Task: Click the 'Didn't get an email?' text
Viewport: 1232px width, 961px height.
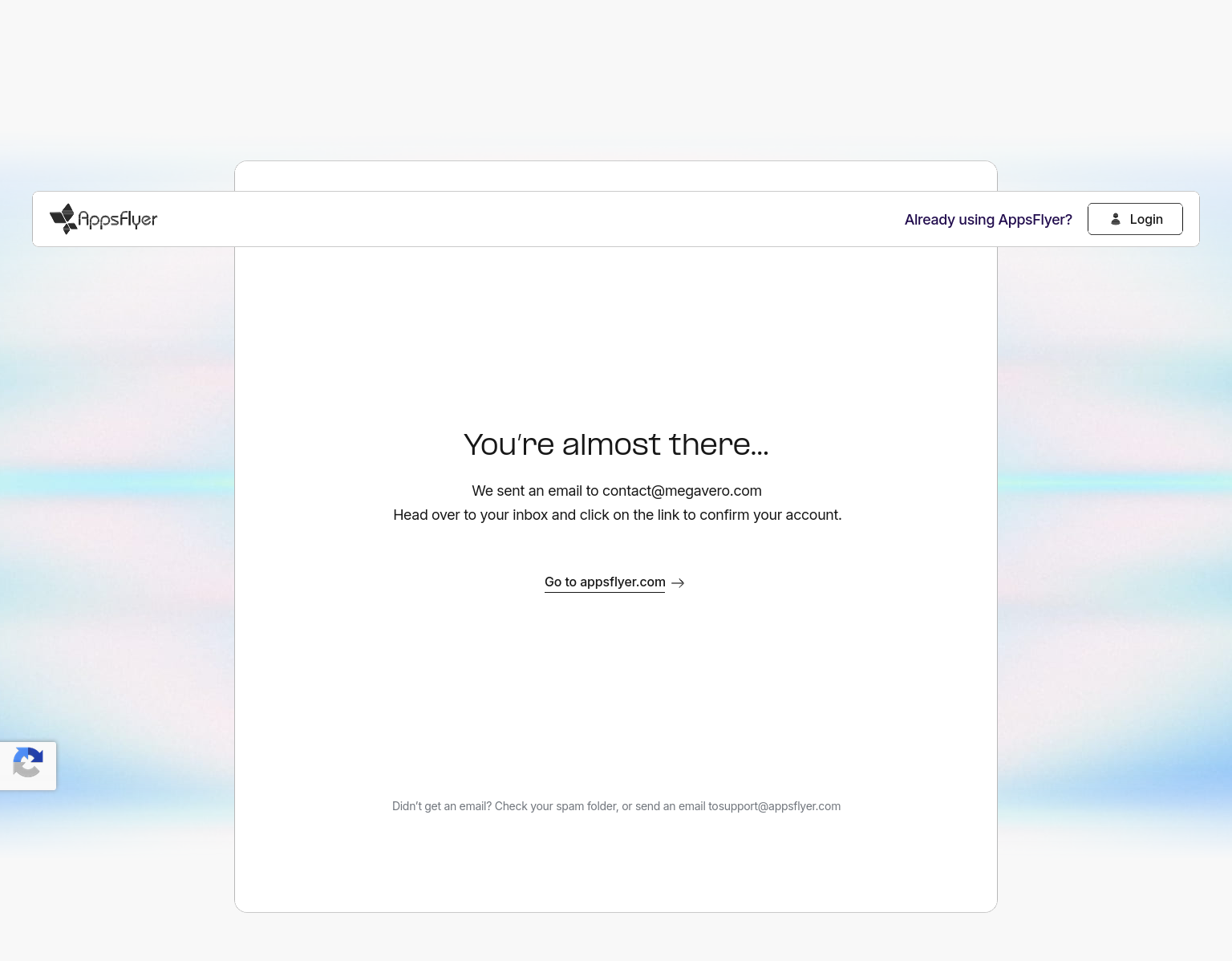Action: pos(441,806)
